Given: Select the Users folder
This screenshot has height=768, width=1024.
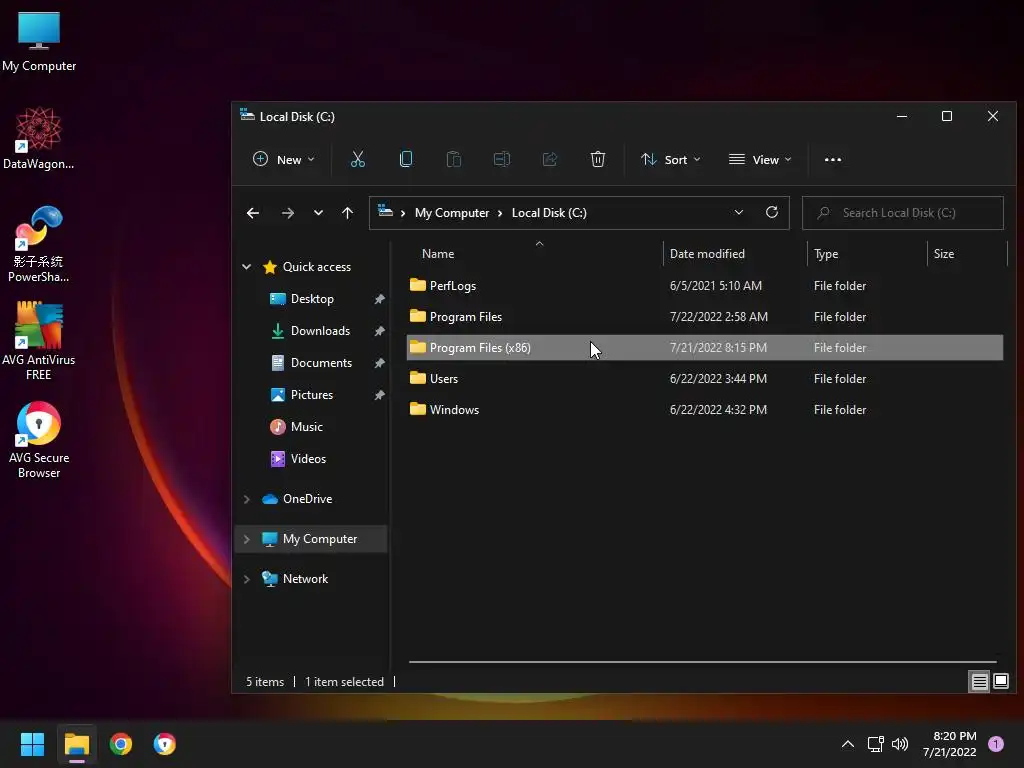Looking at the screenshot, I should pos(705,379).
